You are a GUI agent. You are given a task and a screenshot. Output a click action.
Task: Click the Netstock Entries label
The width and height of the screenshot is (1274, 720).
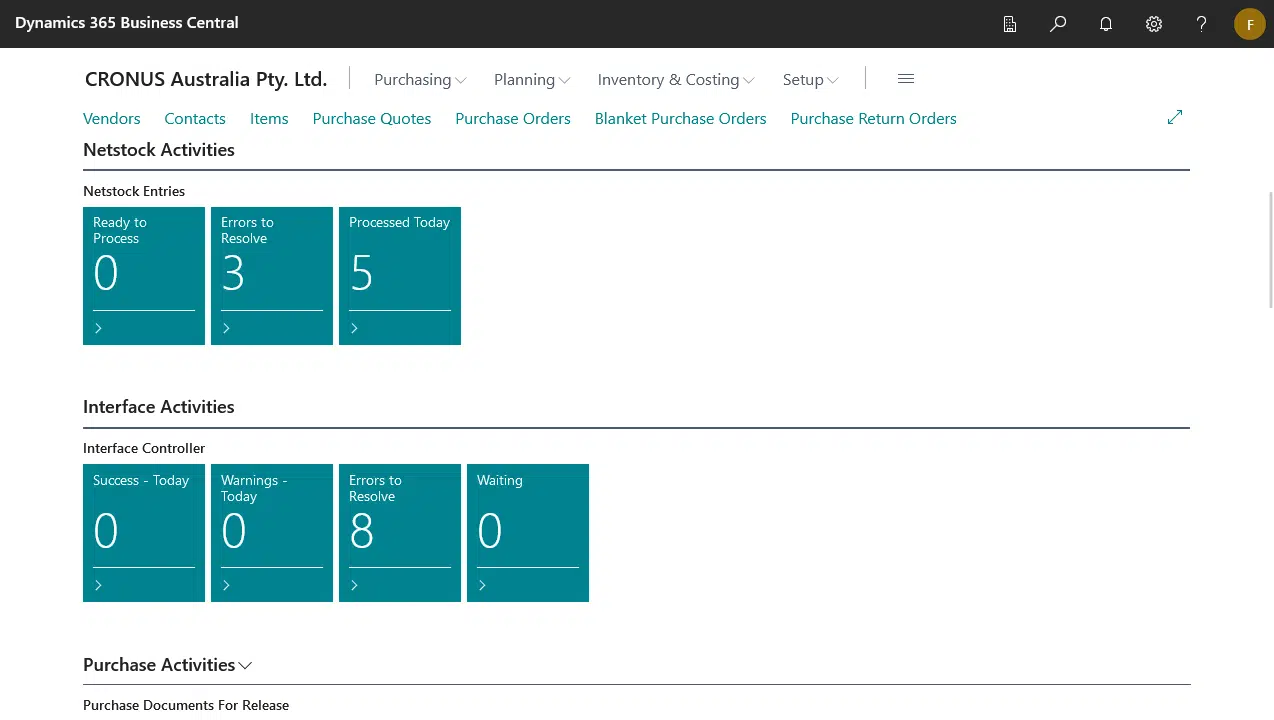click(x=134, y=191)
